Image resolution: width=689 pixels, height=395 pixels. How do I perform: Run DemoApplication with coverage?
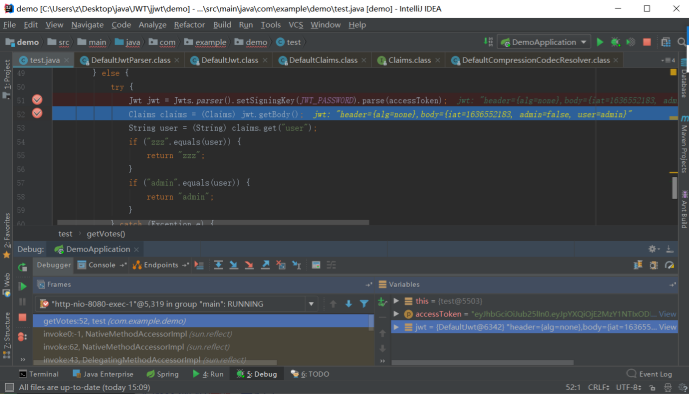tap(631, 42)
